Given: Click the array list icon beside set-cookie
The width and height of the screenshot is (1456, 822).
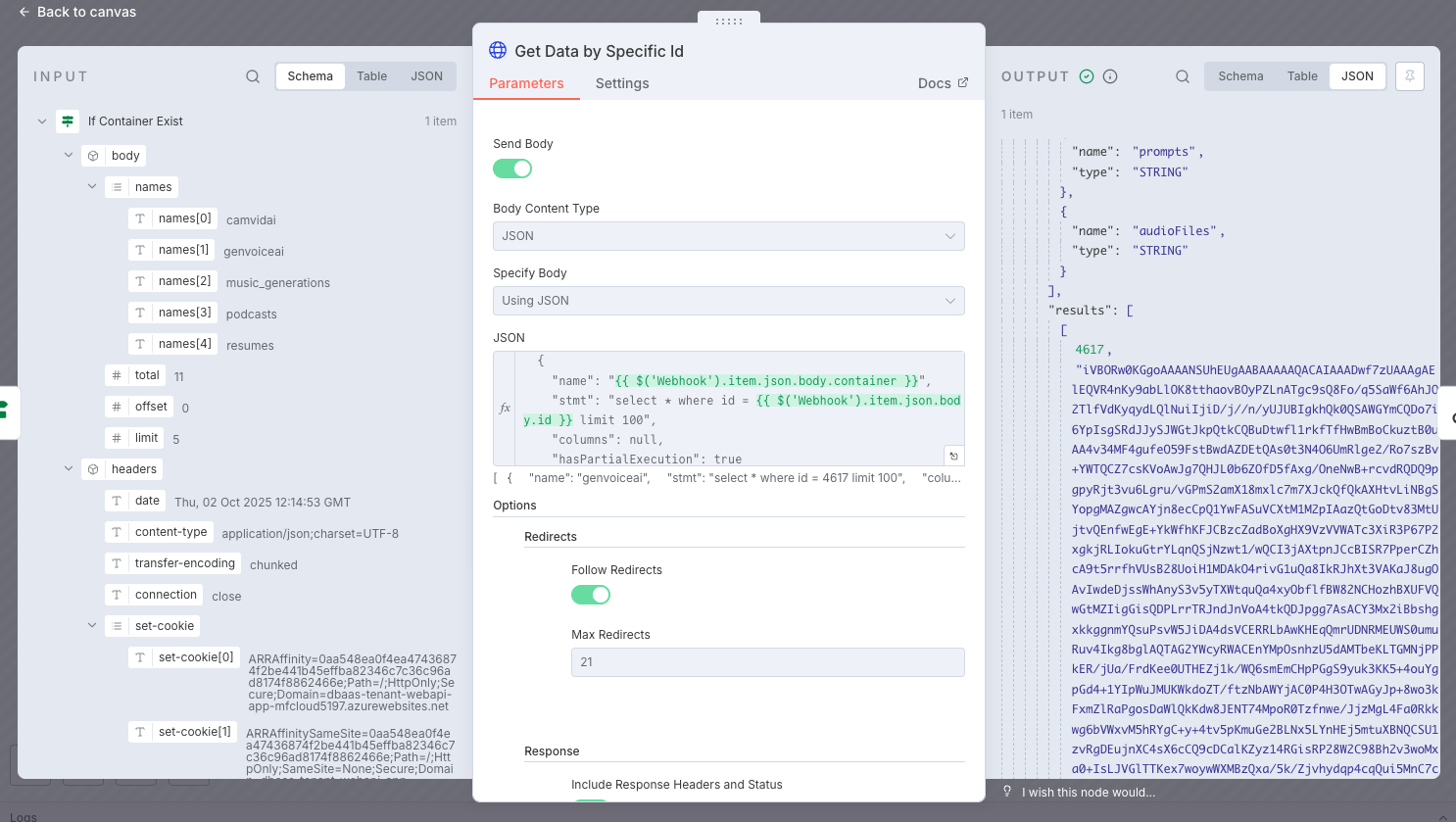Looking at the screenshot, I should pyautogui.click(x=117, y=626).
